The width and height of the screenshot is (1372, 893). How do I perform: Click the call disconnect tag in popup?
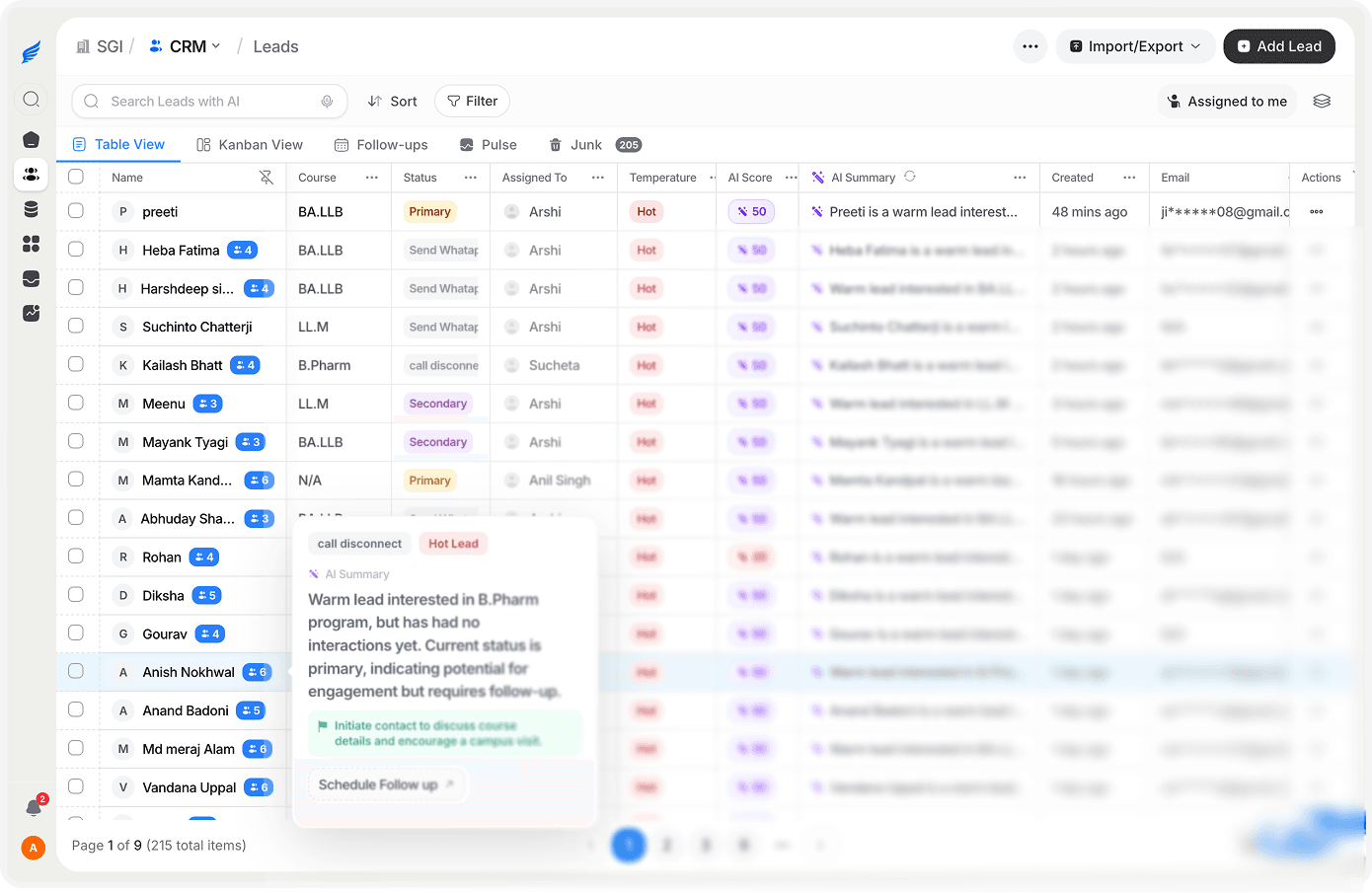359,544
